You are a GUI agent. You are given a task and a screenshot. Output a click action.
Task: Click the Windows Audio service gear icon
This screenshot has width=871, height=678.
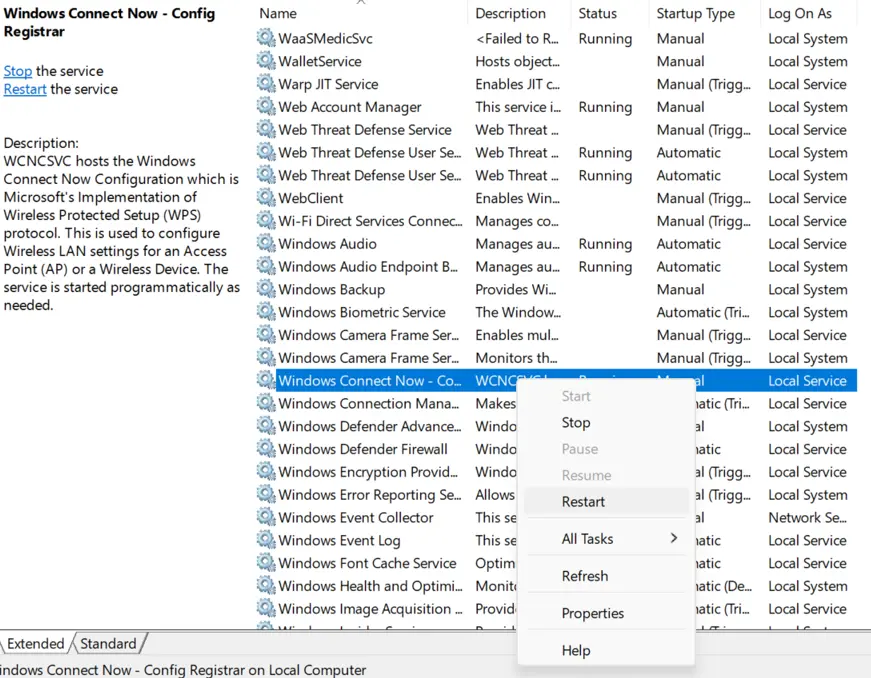[266, 244]
